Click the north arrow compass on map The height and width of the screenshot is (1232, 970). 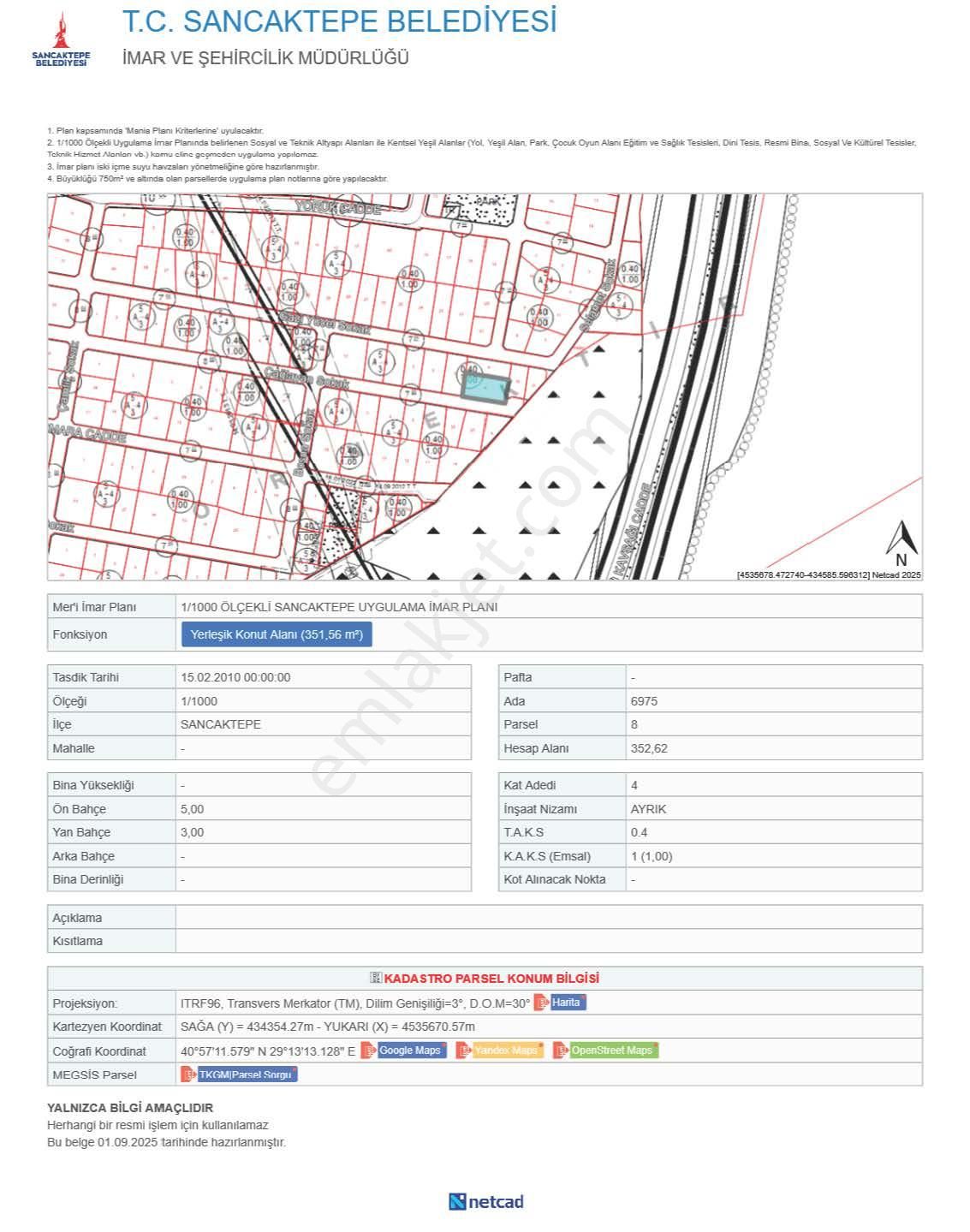[x=902, y=543]
